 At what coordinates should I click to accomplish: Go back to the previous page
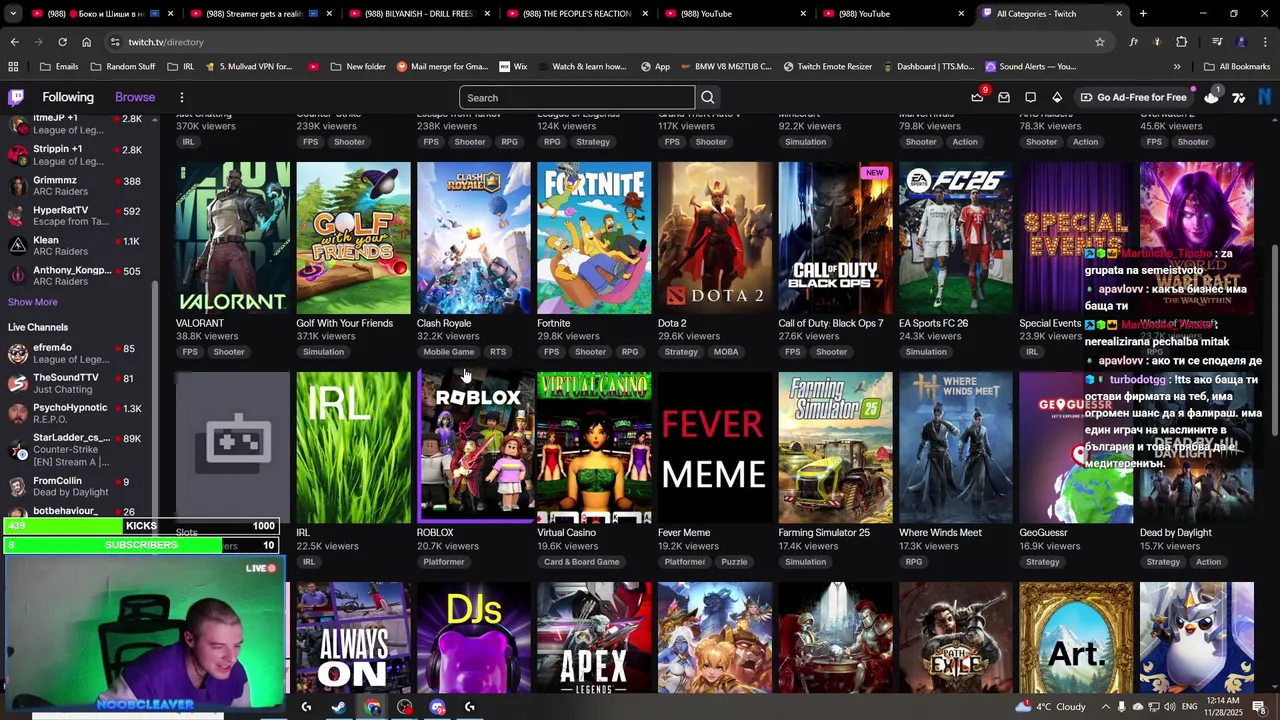(x=14, y=42)
